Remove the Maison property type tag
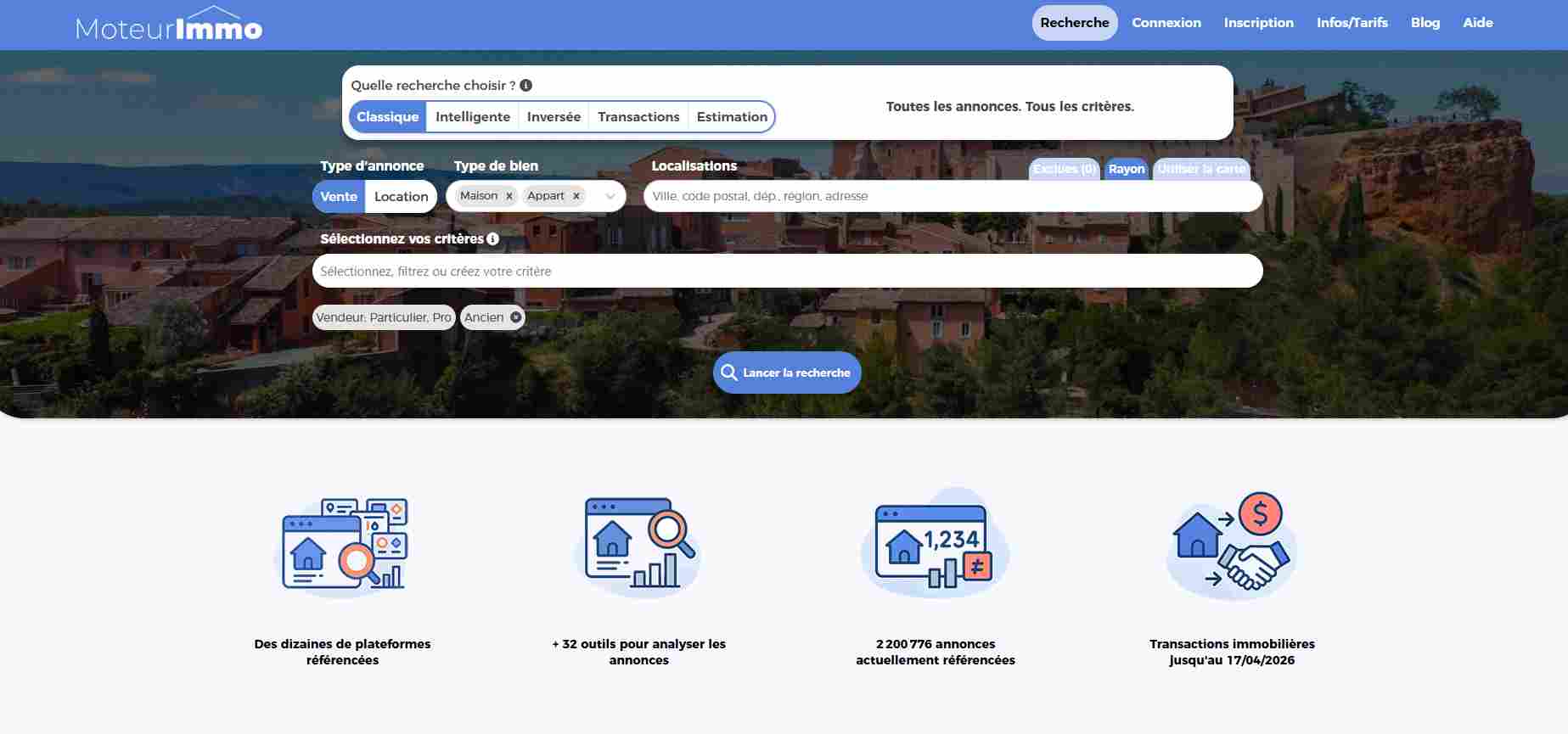The width and height of the screenshot is (1568, 734). click(x=509, y=196)
